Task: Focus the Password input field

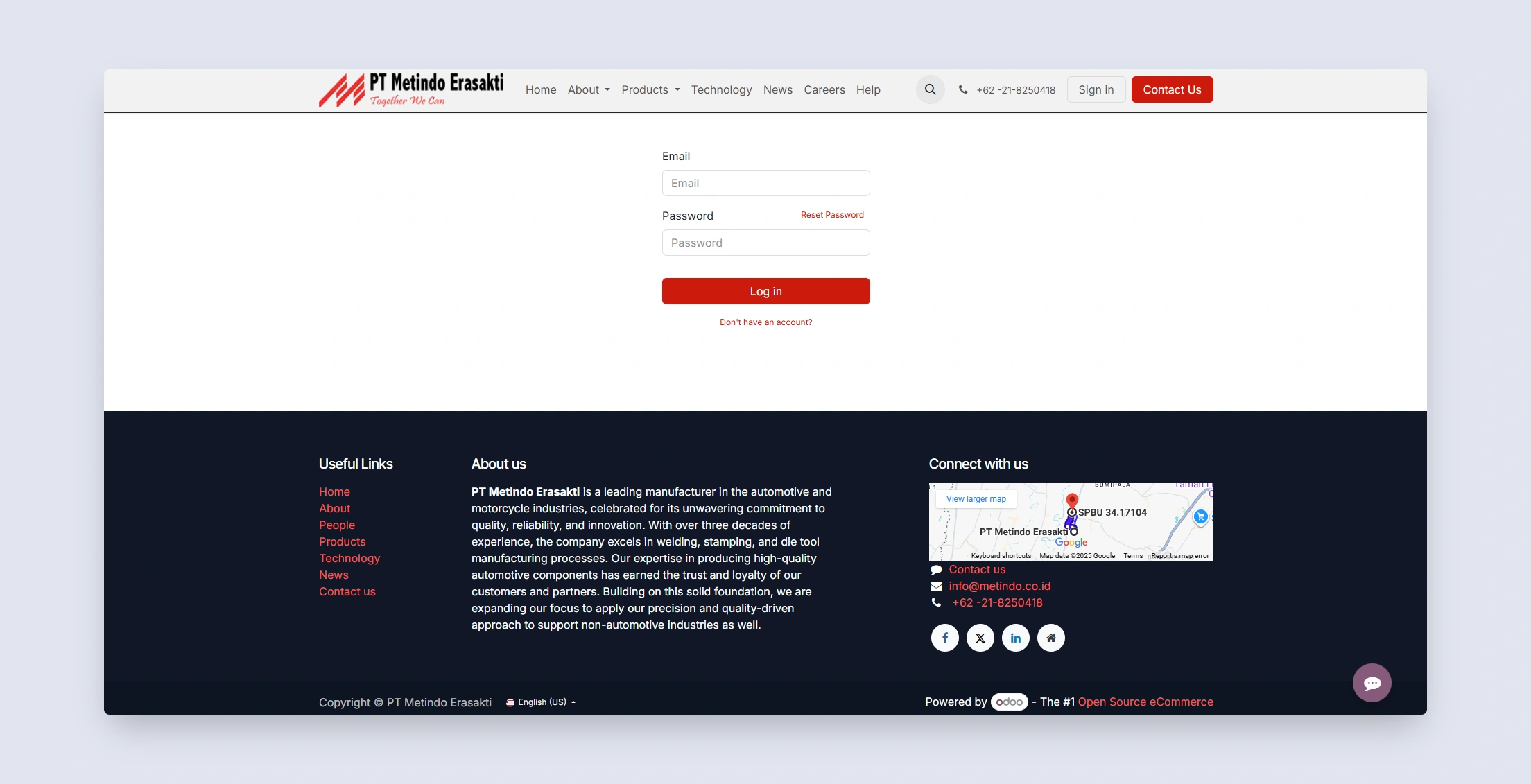Action: click(x=765, y=243)
